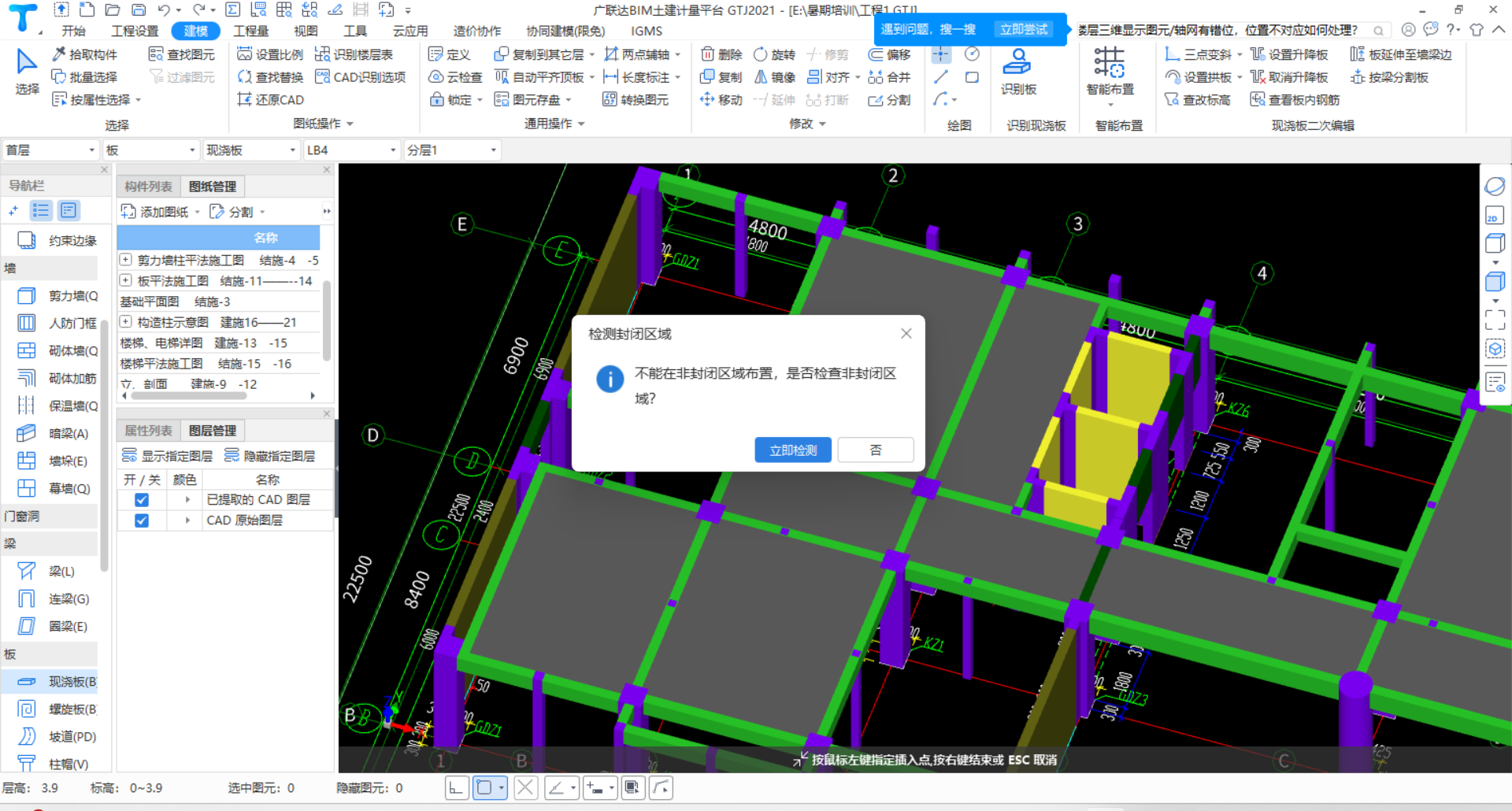Screen dimensions: 1512x811
Task: Open the 现浇板 dropdown
Action: coord(252,150)
